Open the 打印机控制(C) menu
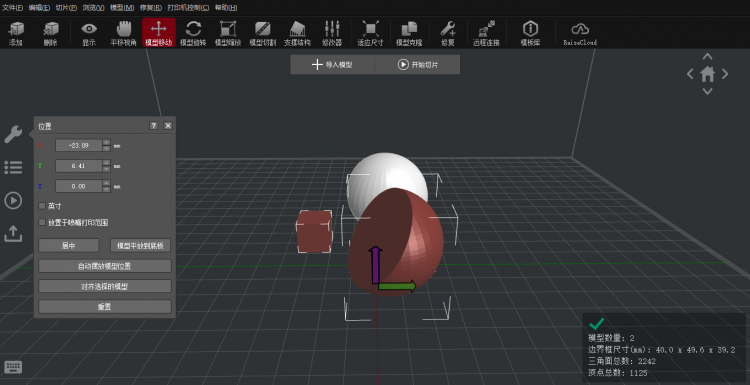This screenshot has height=385, width=750. coord(188,8)
